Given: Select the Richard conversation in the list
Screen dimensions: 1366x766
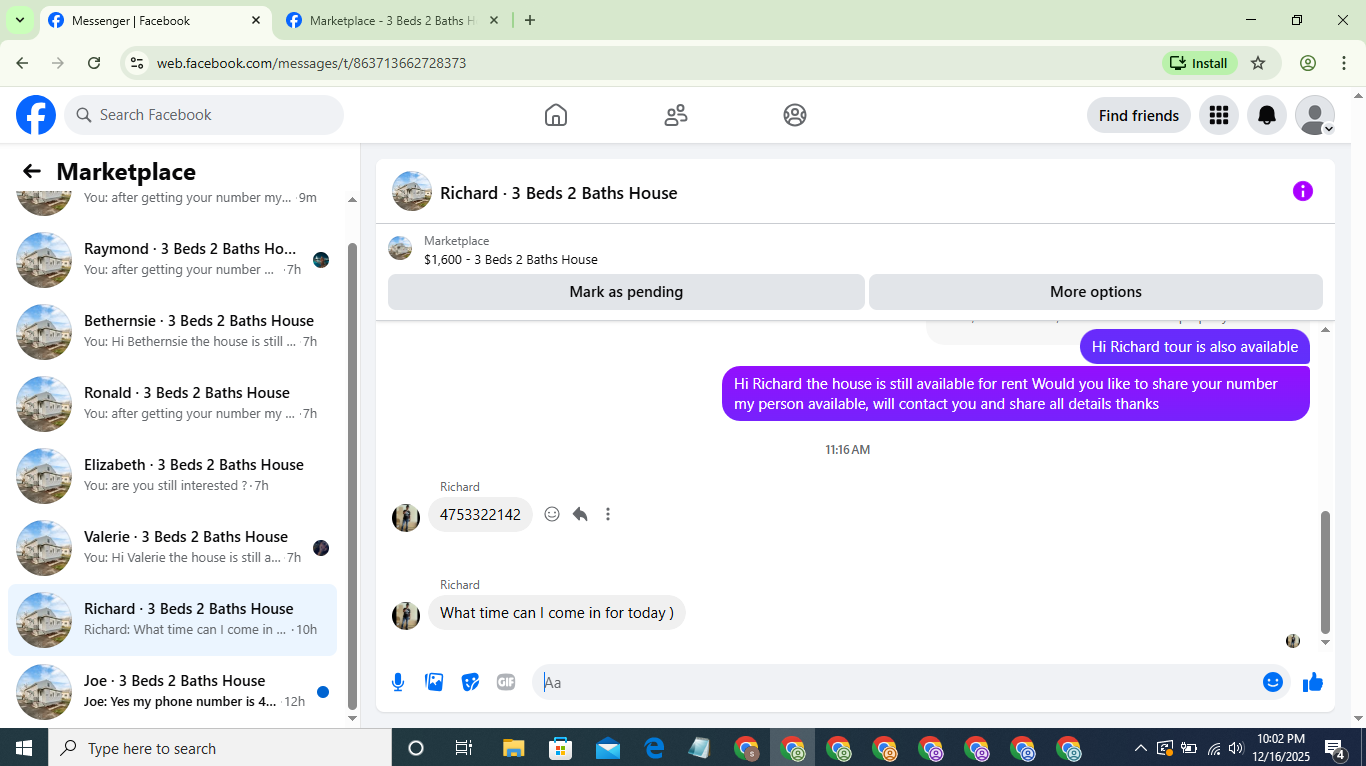Looking at the screenshot, I should [172, 620].
